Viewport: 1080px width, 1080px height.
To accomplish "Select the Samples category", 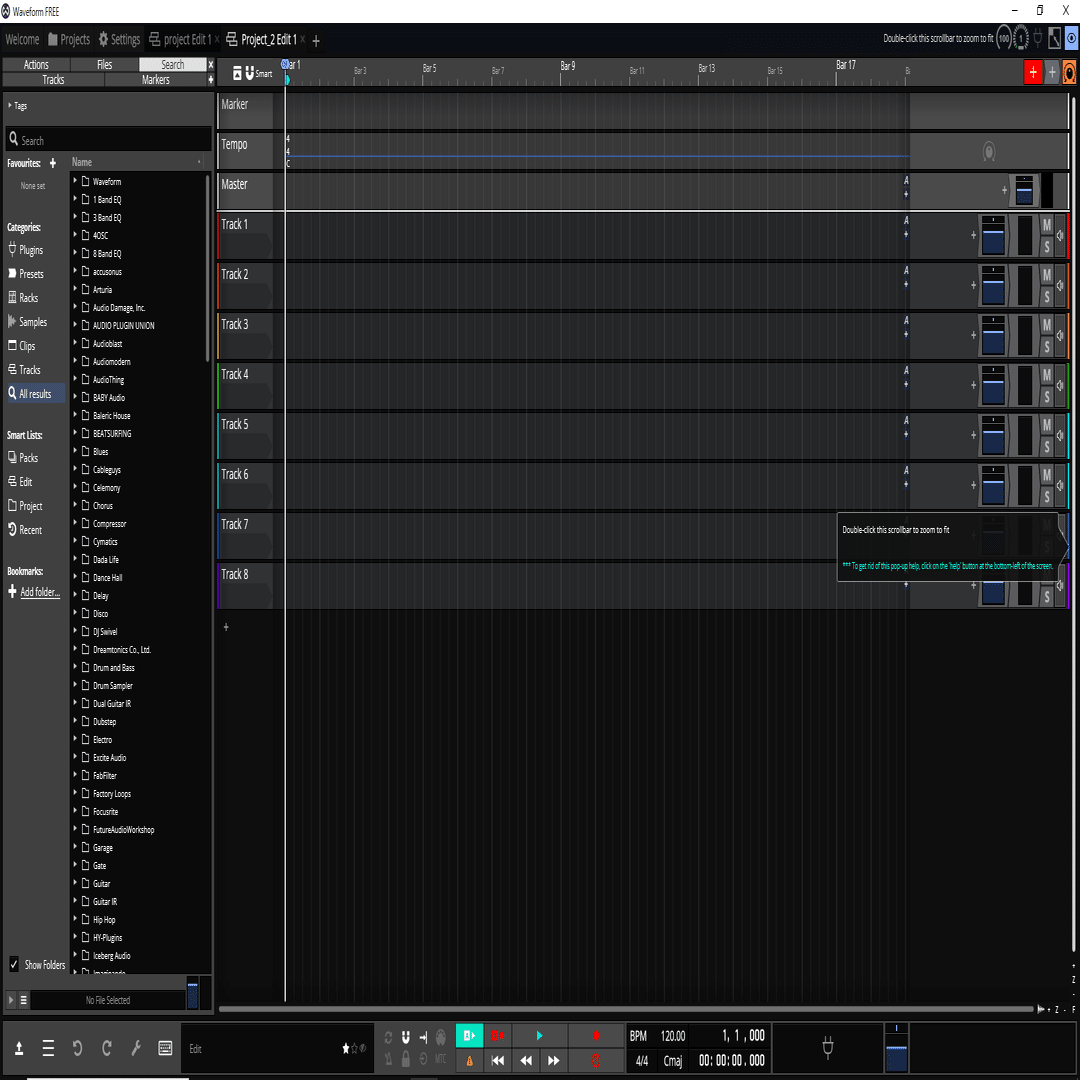I will coord(27,322).
